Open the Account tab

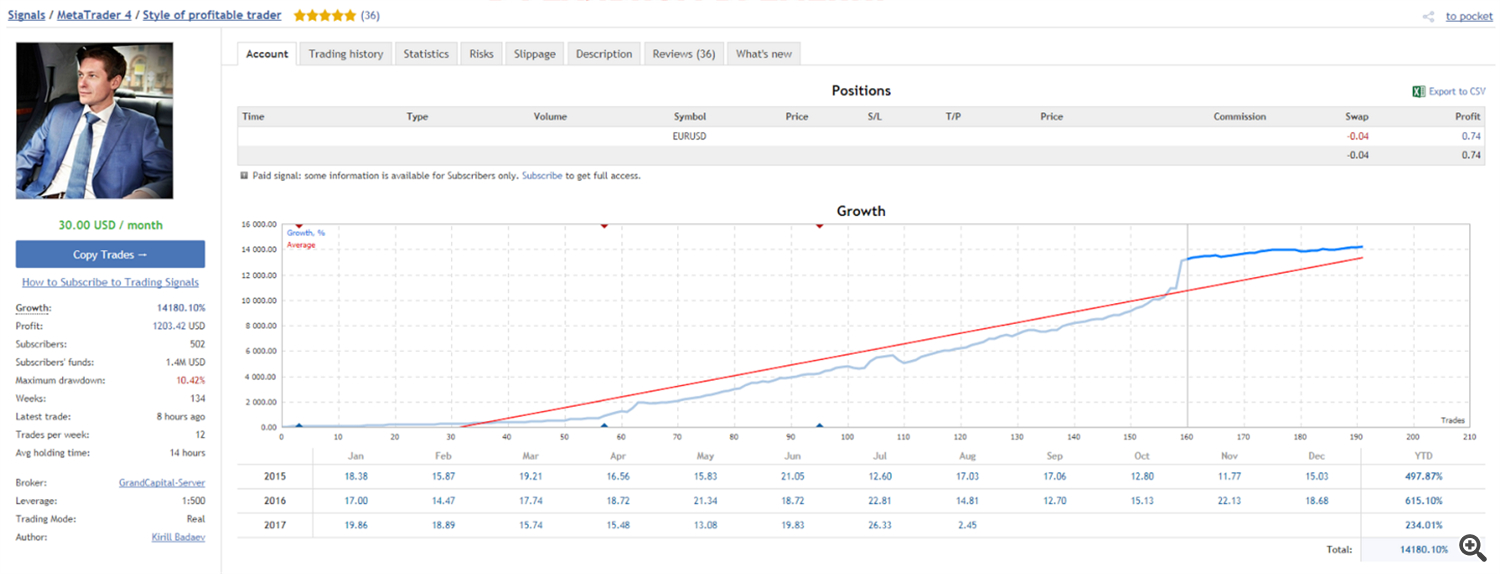tap(267, 54)
